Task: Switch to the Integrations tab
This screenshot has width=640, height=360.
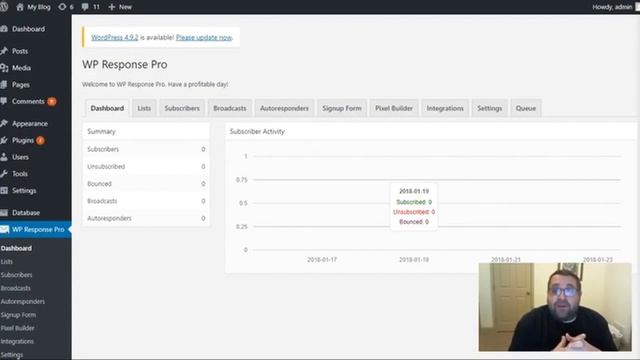Action: 445,108
